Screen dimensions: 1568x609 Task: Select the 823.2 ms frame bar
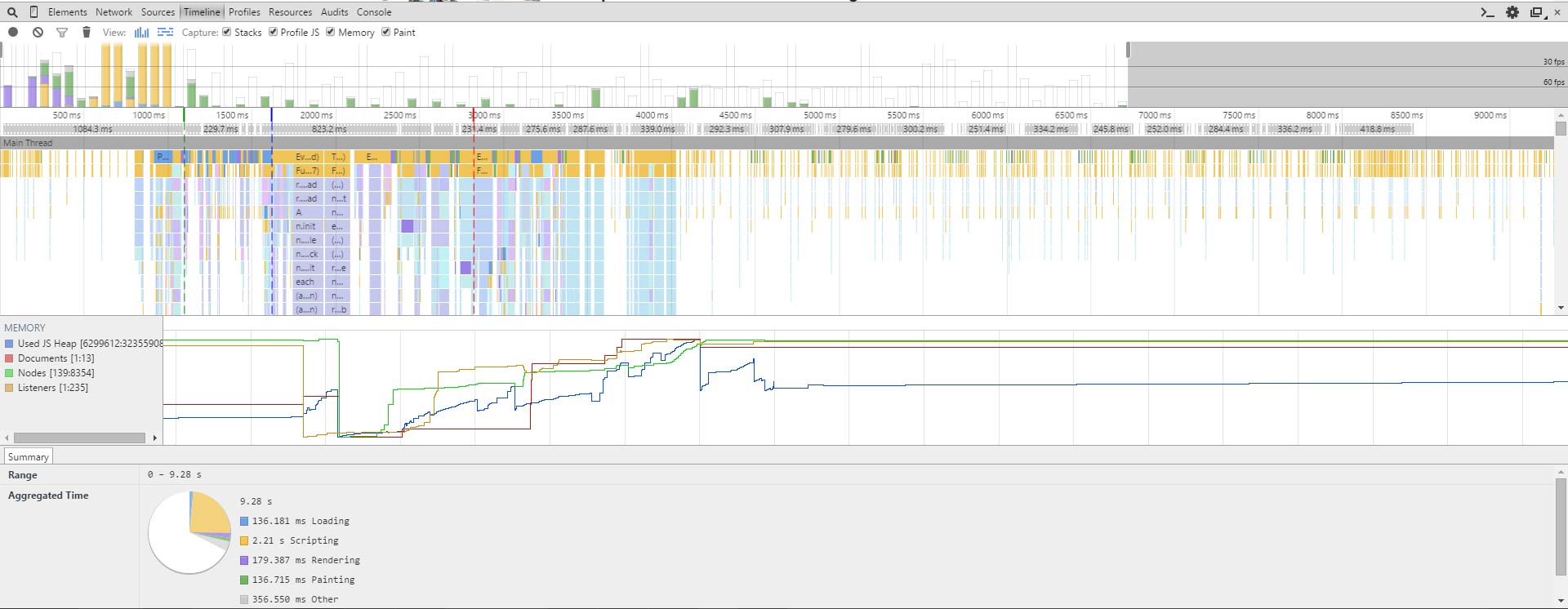[x=328, y=129]
